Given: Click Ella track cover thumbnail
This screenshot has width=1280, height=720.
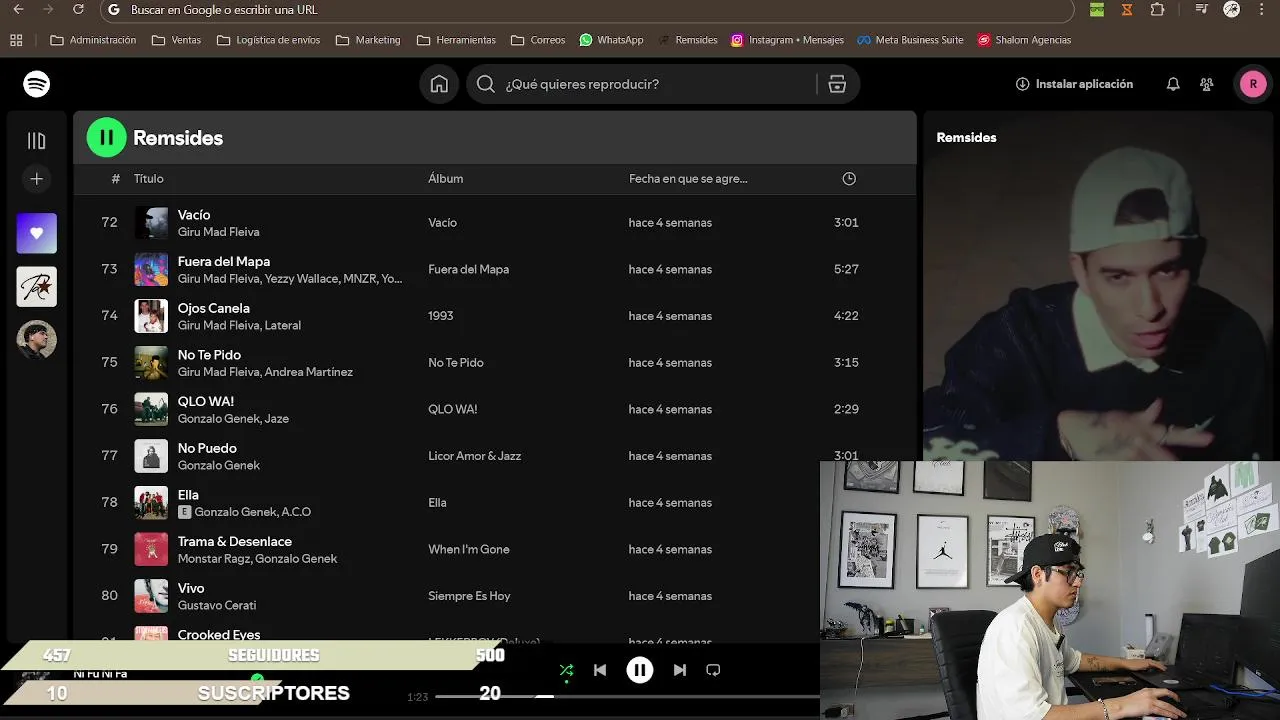Looking at the screenshot, I should coord(151,503).
